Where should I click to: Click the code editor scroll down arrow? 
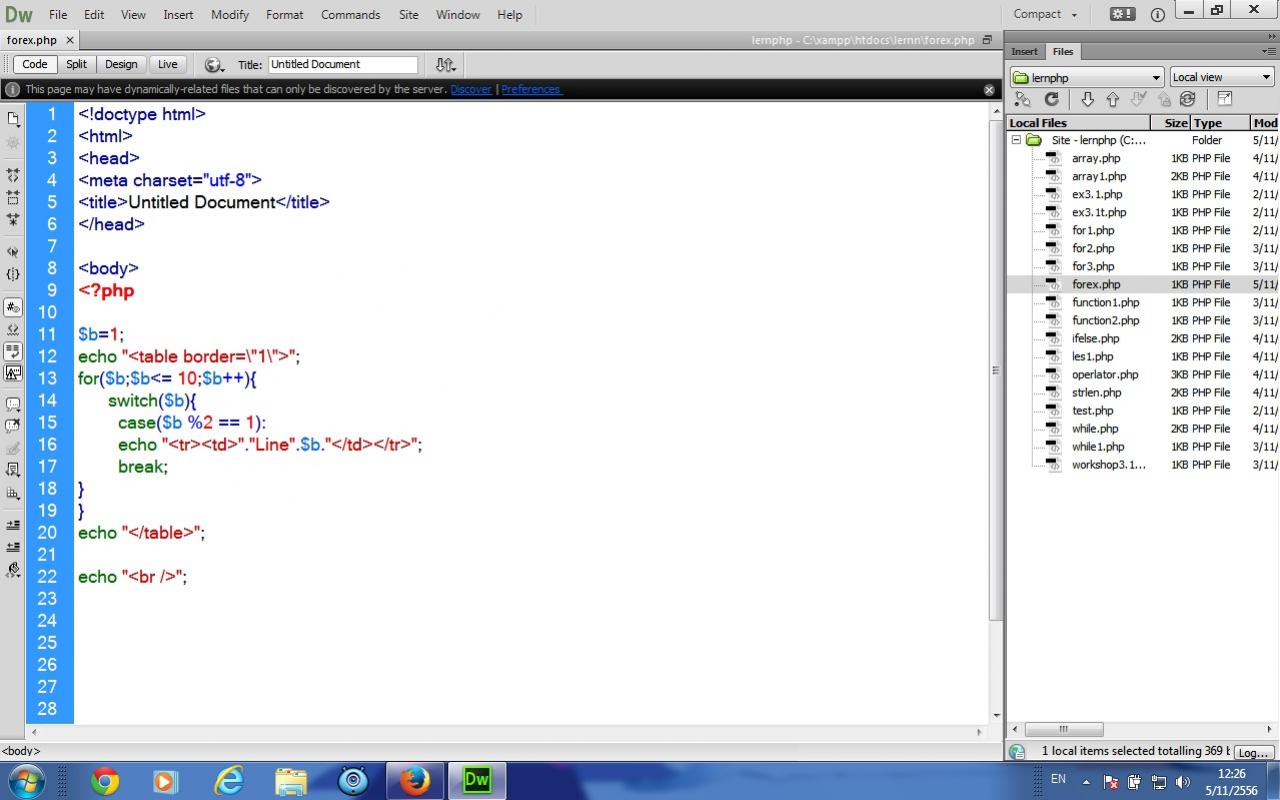click(x=996, y=716)
